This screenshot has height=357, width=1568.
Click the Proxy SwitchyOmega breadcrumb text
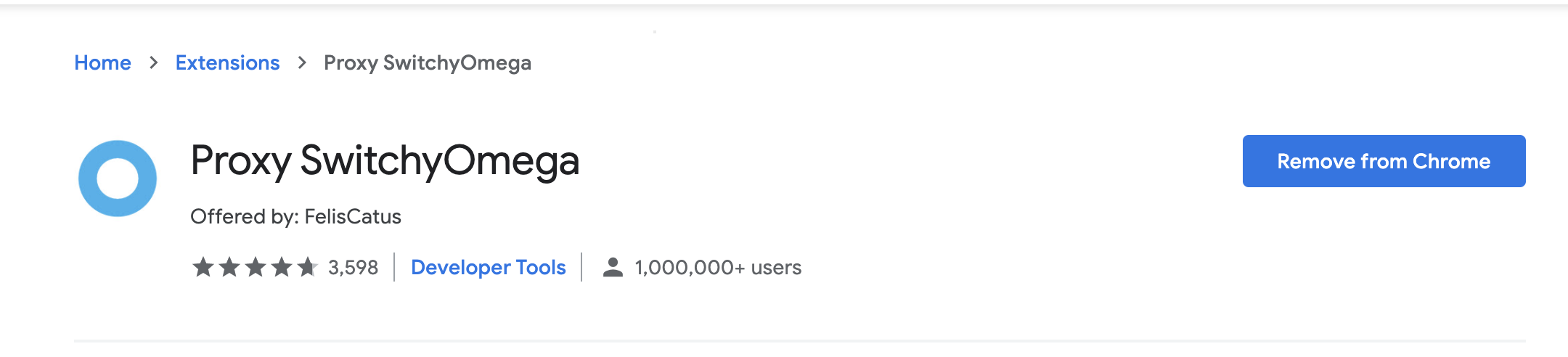click(427, 63)
